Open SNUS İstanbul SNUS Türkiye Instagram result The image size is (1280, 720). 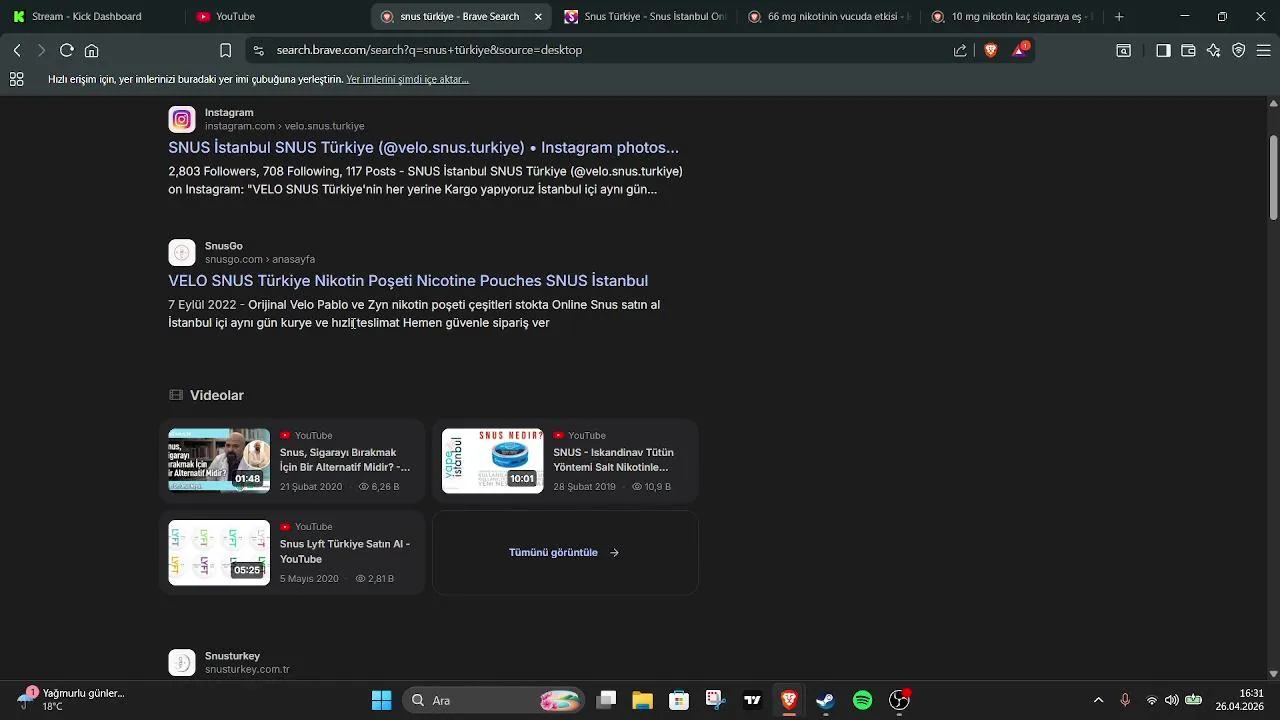tap(423, 147)
